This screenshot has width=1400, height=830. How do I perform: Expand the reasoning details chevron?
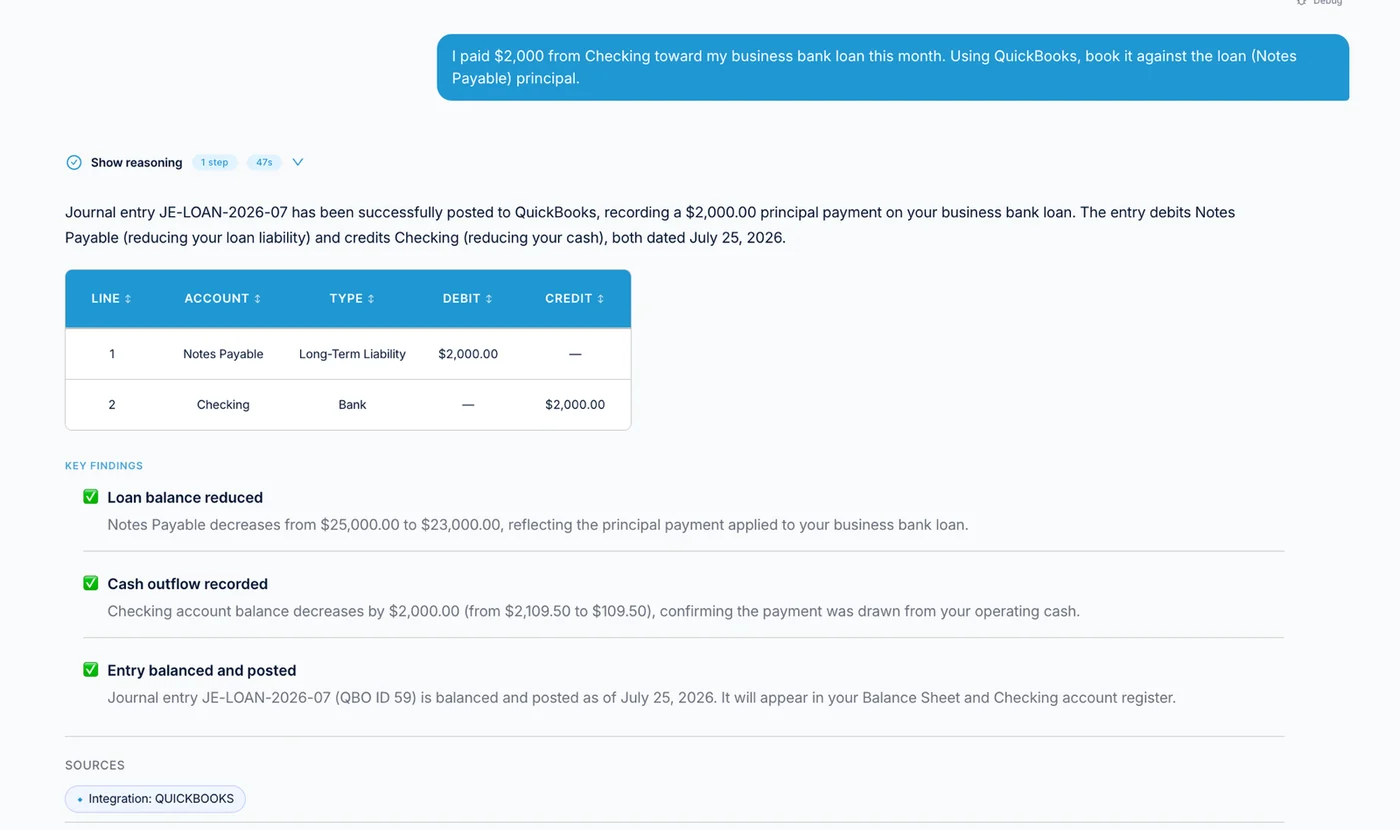coord(297,162)
